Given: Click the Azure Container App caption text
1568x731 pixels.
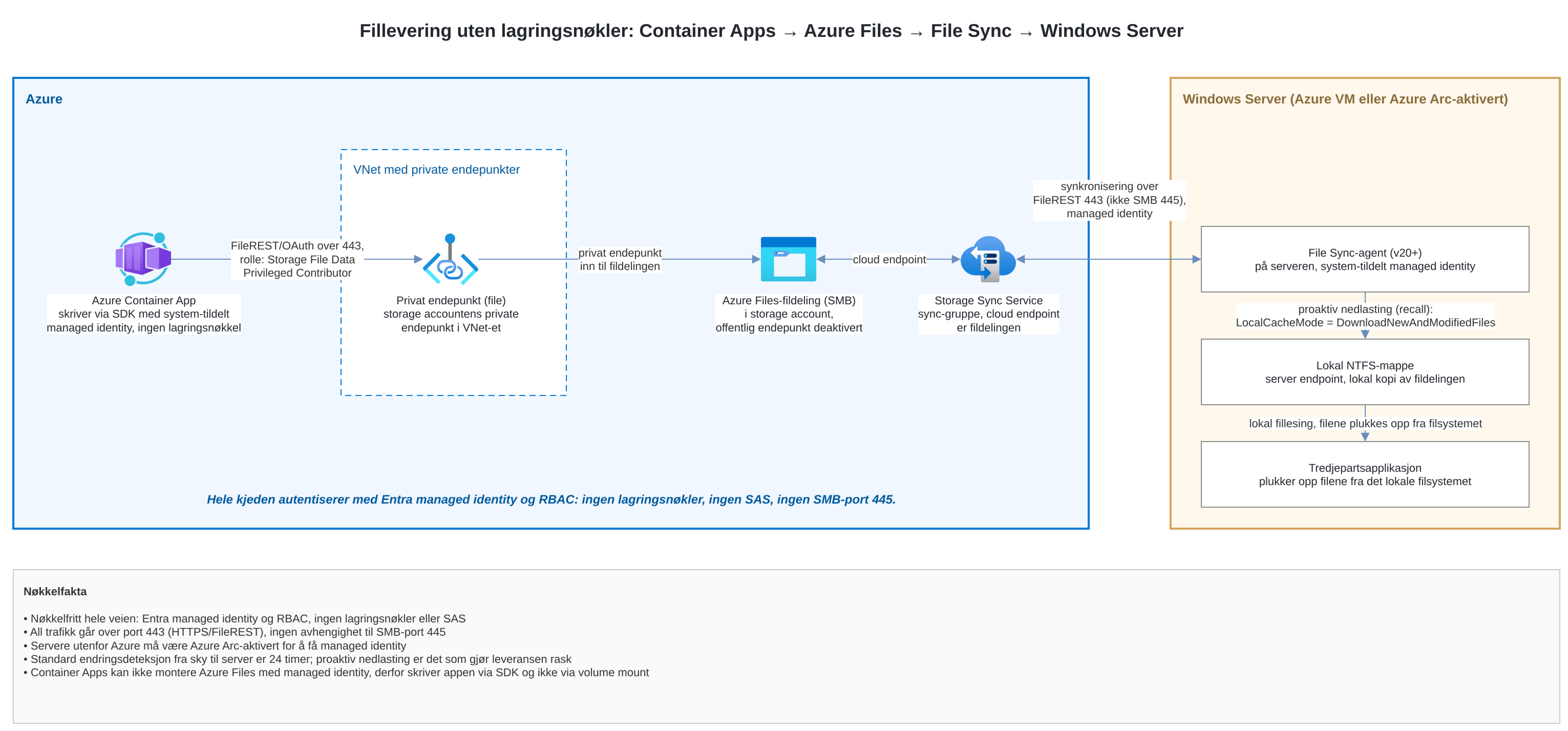Looking at the screenshot, I should pos(144,314).
